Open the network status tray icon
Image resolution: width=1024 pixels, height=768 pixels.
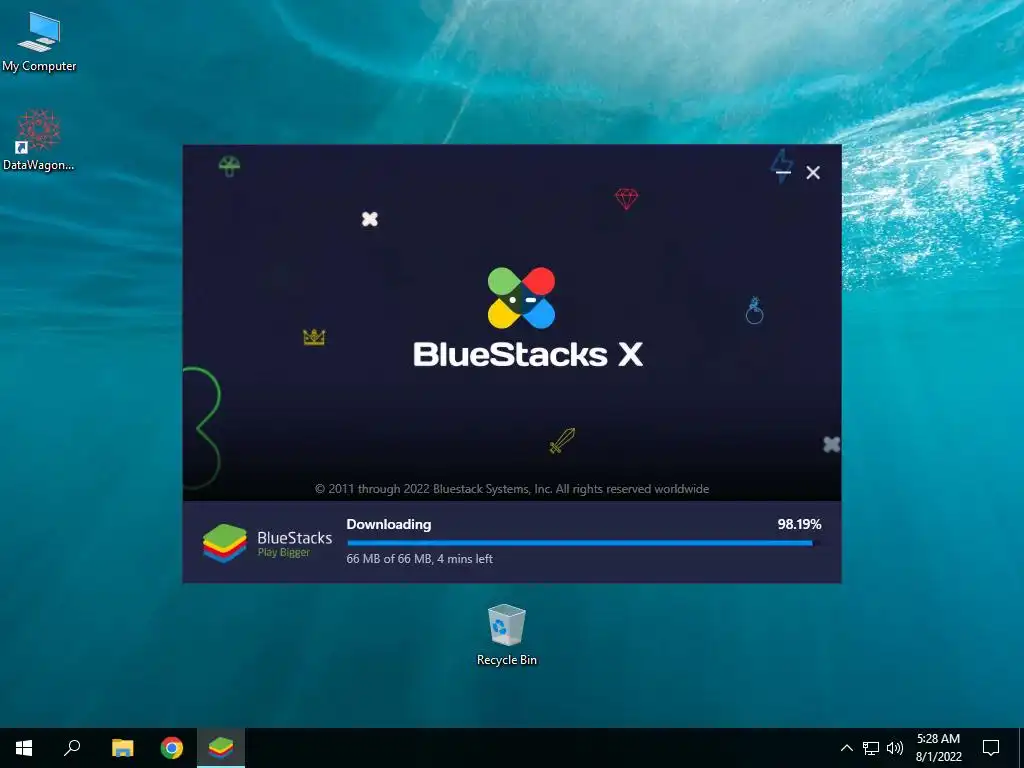pyautogui.click(x=871, y=748)
